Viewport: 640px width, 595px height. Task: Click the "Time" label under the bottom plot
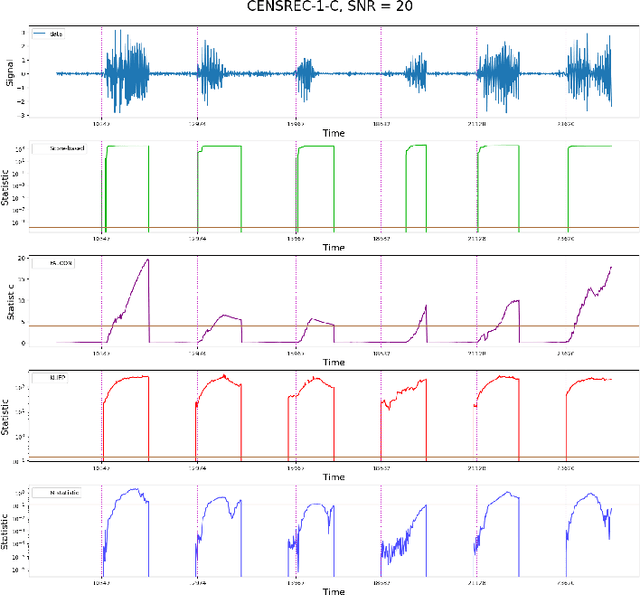334,591
